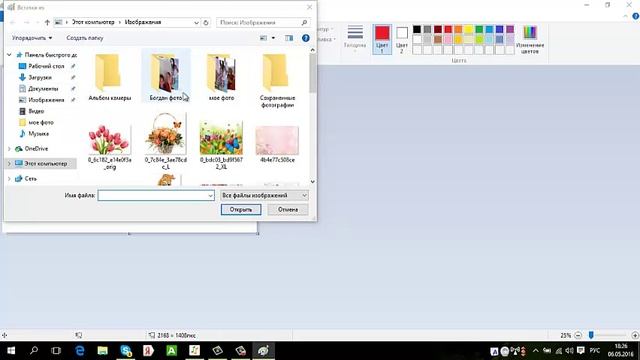
Task: Click Paint's zoom in plus button
Action: click(x=635, y=336)
